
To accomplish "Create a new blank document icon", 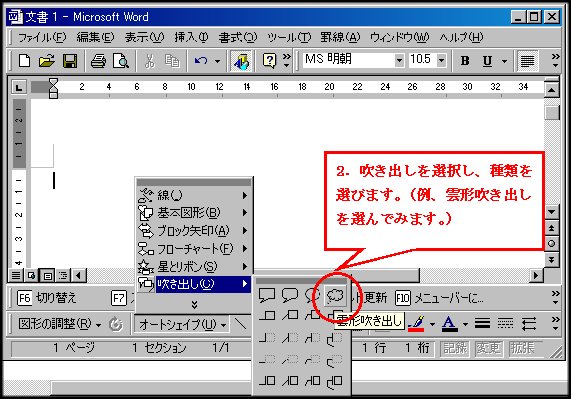I will (24, 61).
